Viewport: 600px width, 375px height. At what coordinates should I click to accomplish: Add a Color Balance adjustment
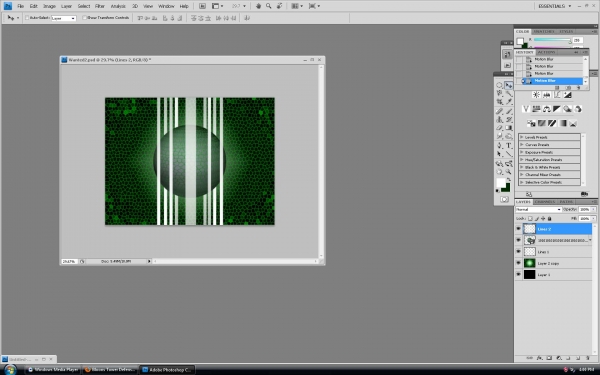pyautogui.click(x=547, y=109)
